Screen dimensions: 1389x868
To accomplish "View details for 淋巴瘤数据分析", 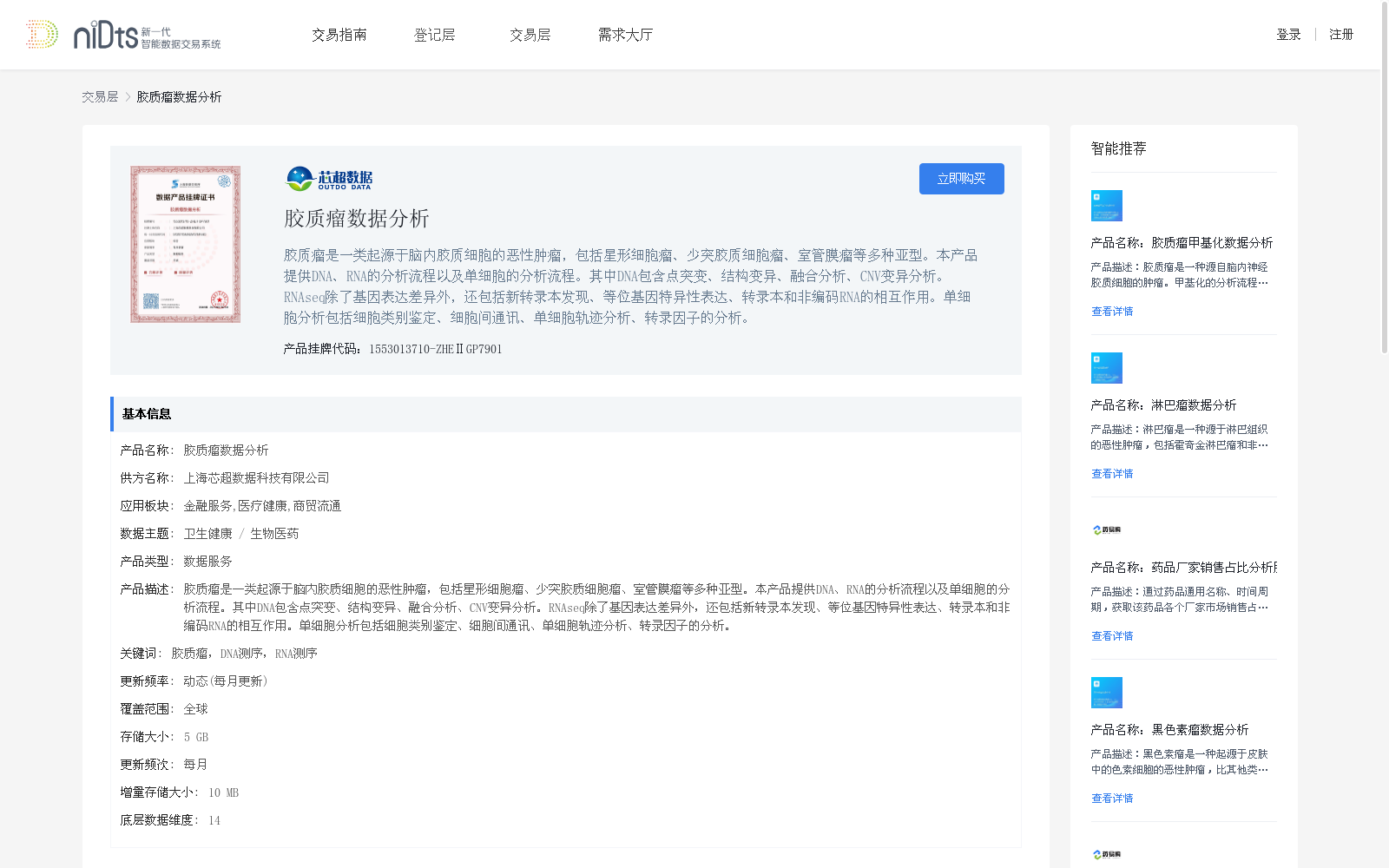I will click(x=1112, y=474).
